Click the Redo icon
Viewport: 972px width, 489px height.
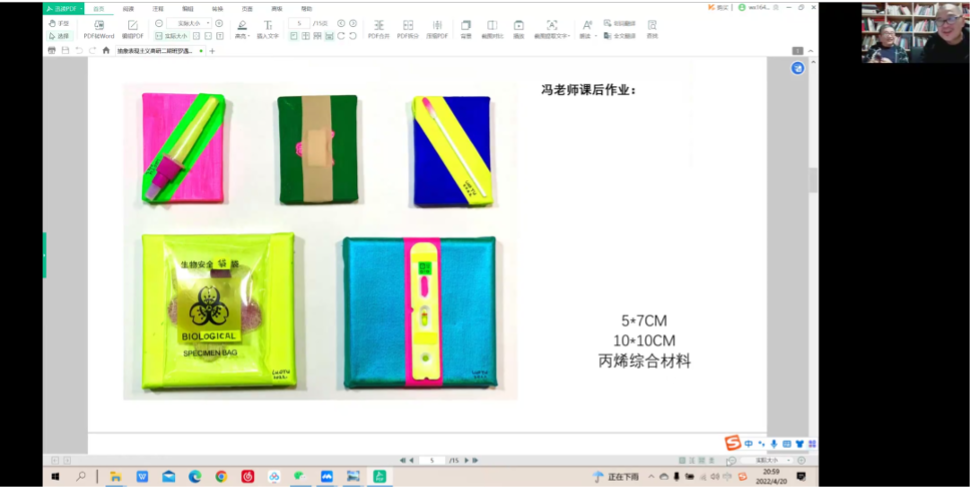92,51
